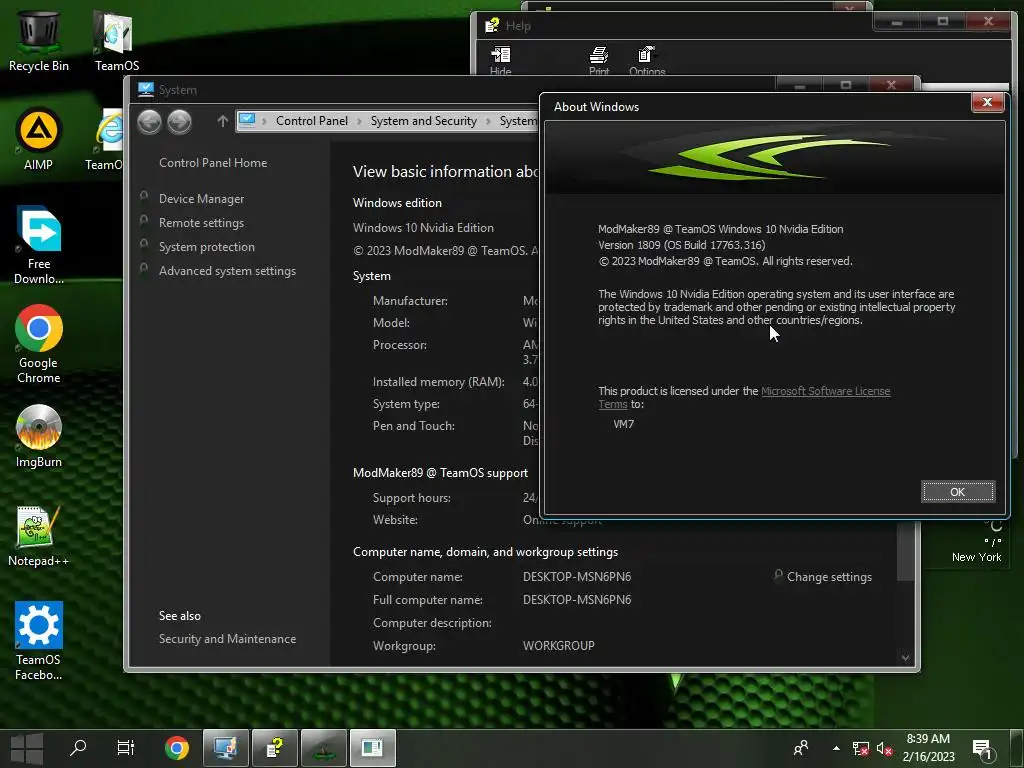Click Print in the Help window toolbar
The image size is (1024, 768).
(599, 61)
